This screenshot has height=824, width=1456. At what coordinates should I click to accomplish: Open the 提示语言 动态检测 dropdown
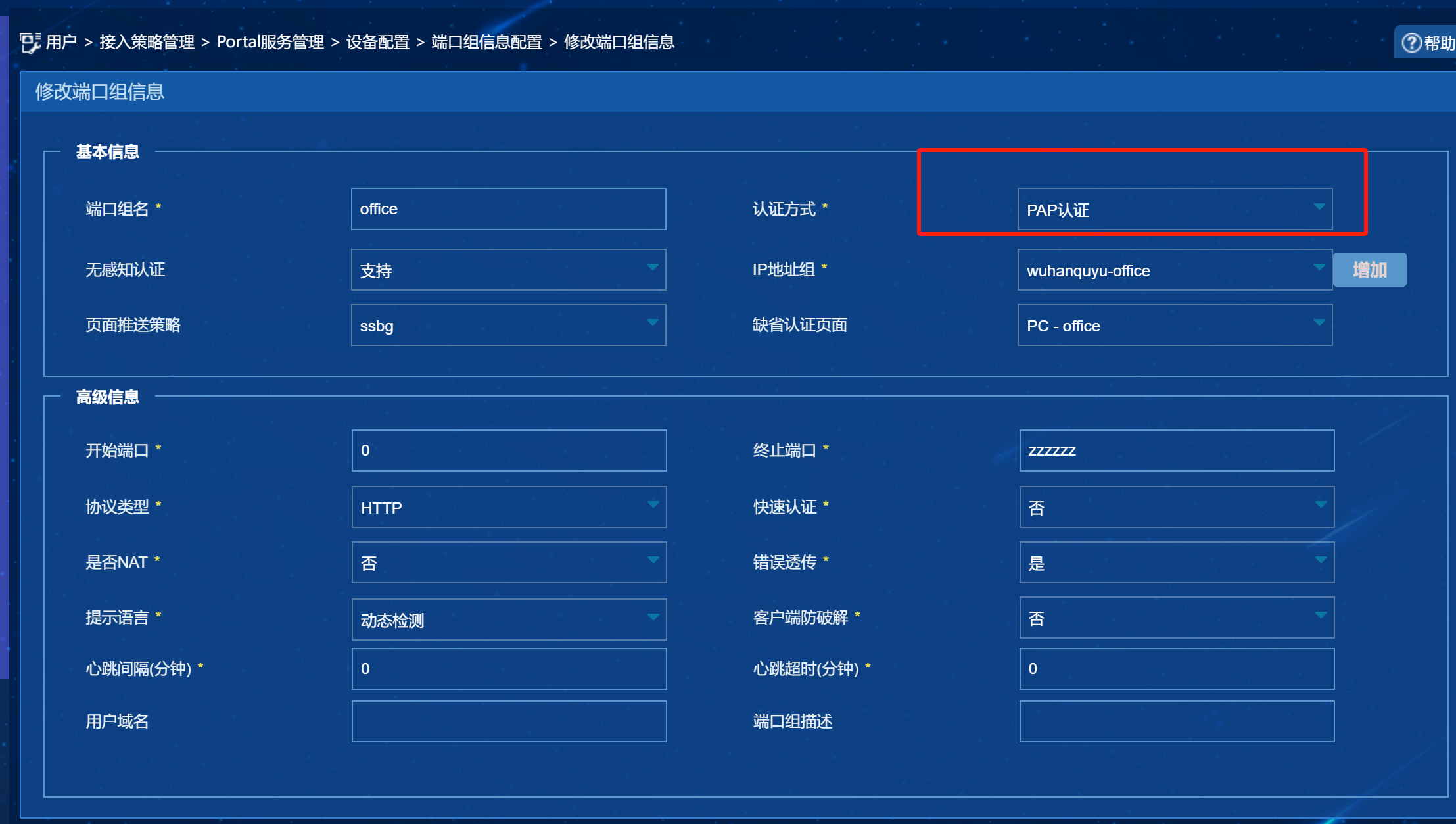[509, 619]
